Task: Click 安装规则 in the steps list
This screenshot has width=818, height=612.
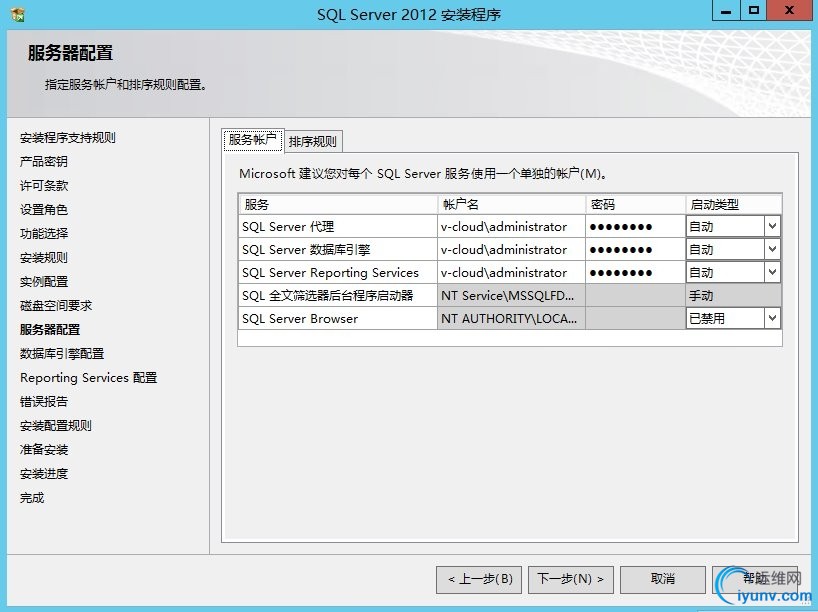Action: click(44, 258)
